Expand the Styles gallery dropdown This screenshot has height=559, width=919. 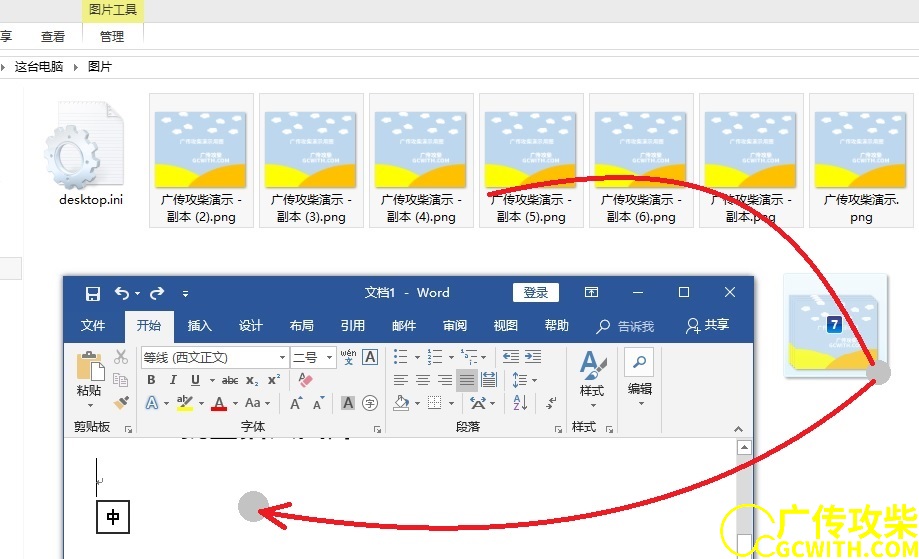click(592, 405)
